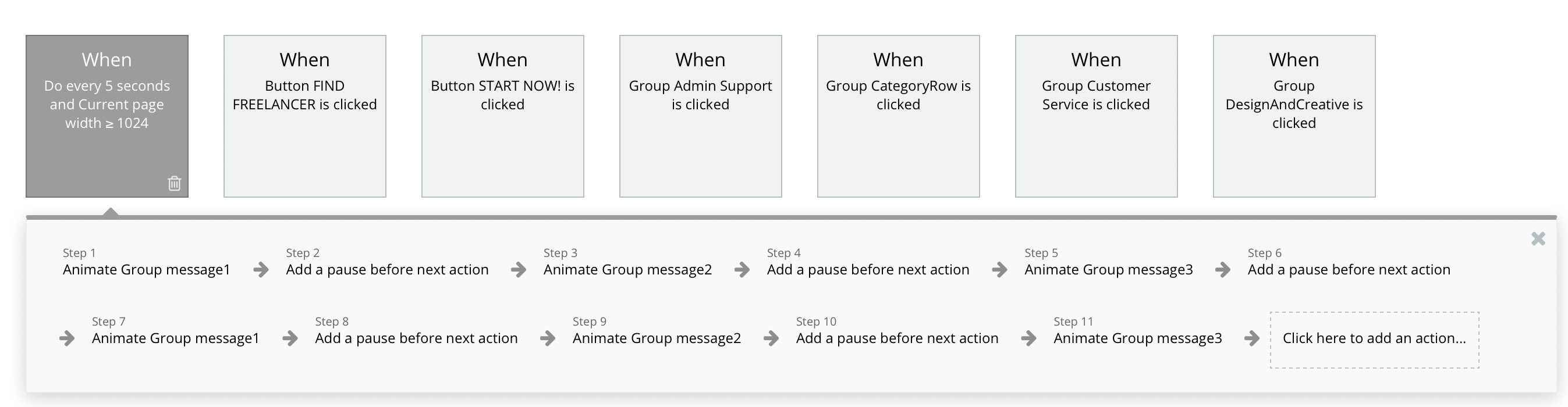Select the 'Group Admin Support is clicked' event
Viewport: 1568px width, 407px height.
[700, 116]
